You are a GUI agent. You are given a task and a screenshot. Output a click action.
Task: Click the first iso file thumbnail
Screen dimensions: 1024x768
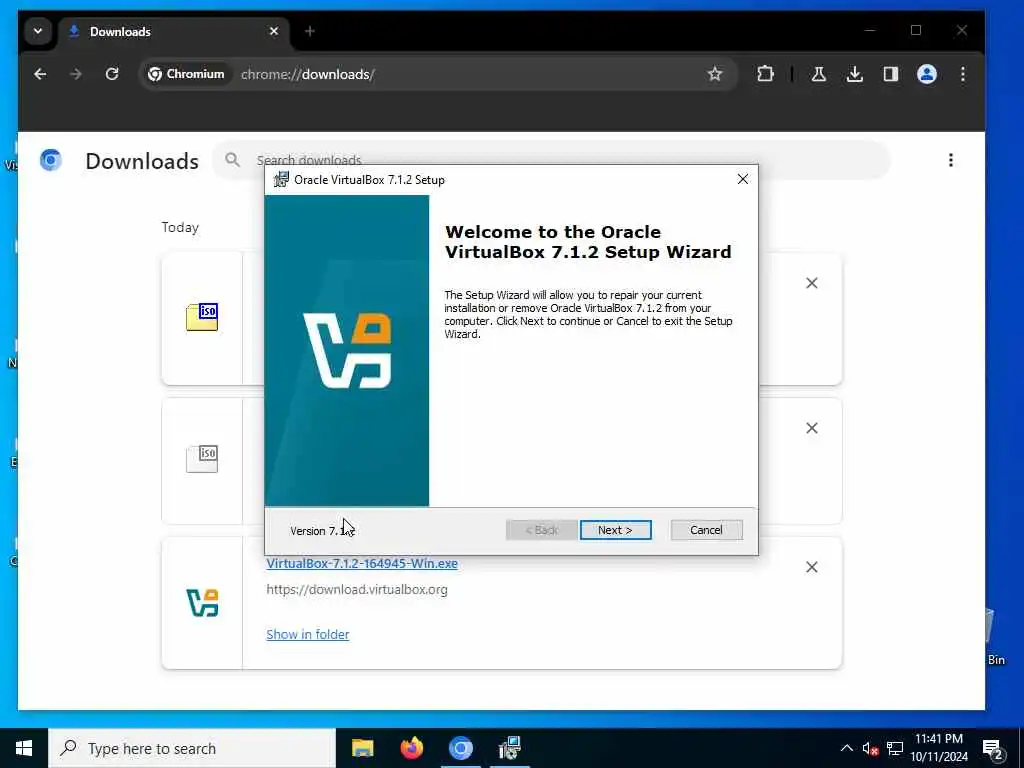coord(202,317)
